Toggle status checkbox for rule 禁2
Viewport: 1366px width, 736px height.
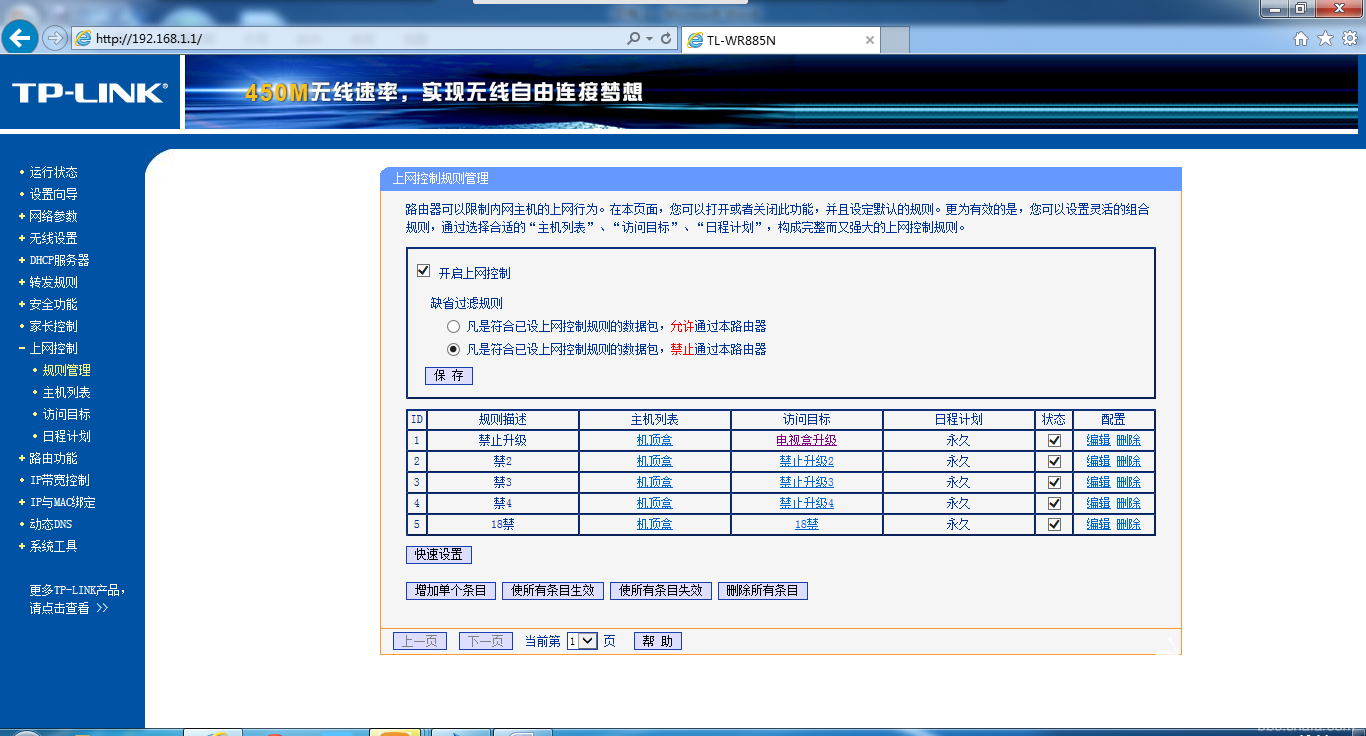pyautogui.click(x=1054, y=461)
